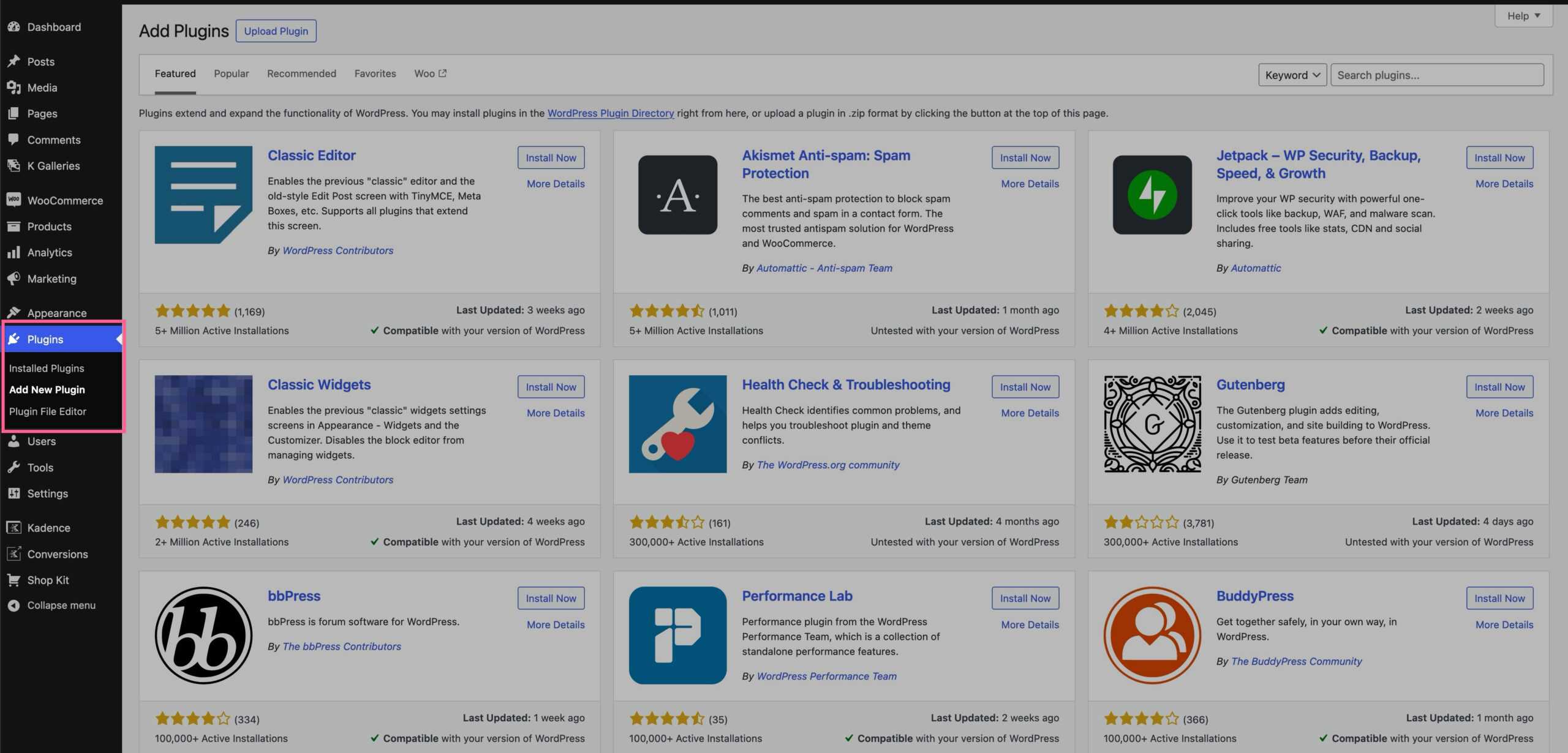Select Add New Plugin submenu item
Image resolution: width=1568 pixels, height=753 pixels.
point(47,389)
